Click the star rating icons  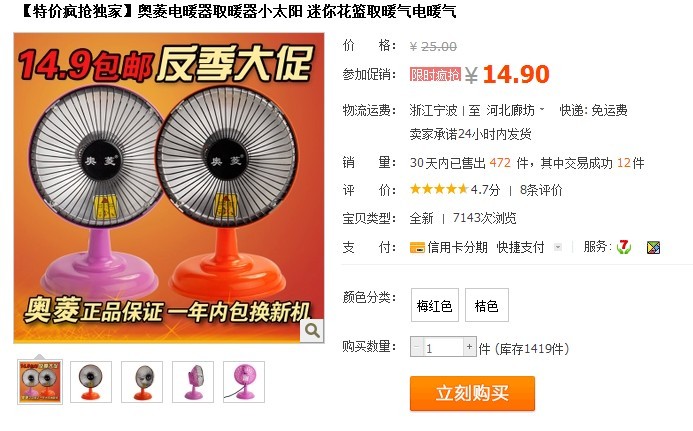tap(438, 190)
